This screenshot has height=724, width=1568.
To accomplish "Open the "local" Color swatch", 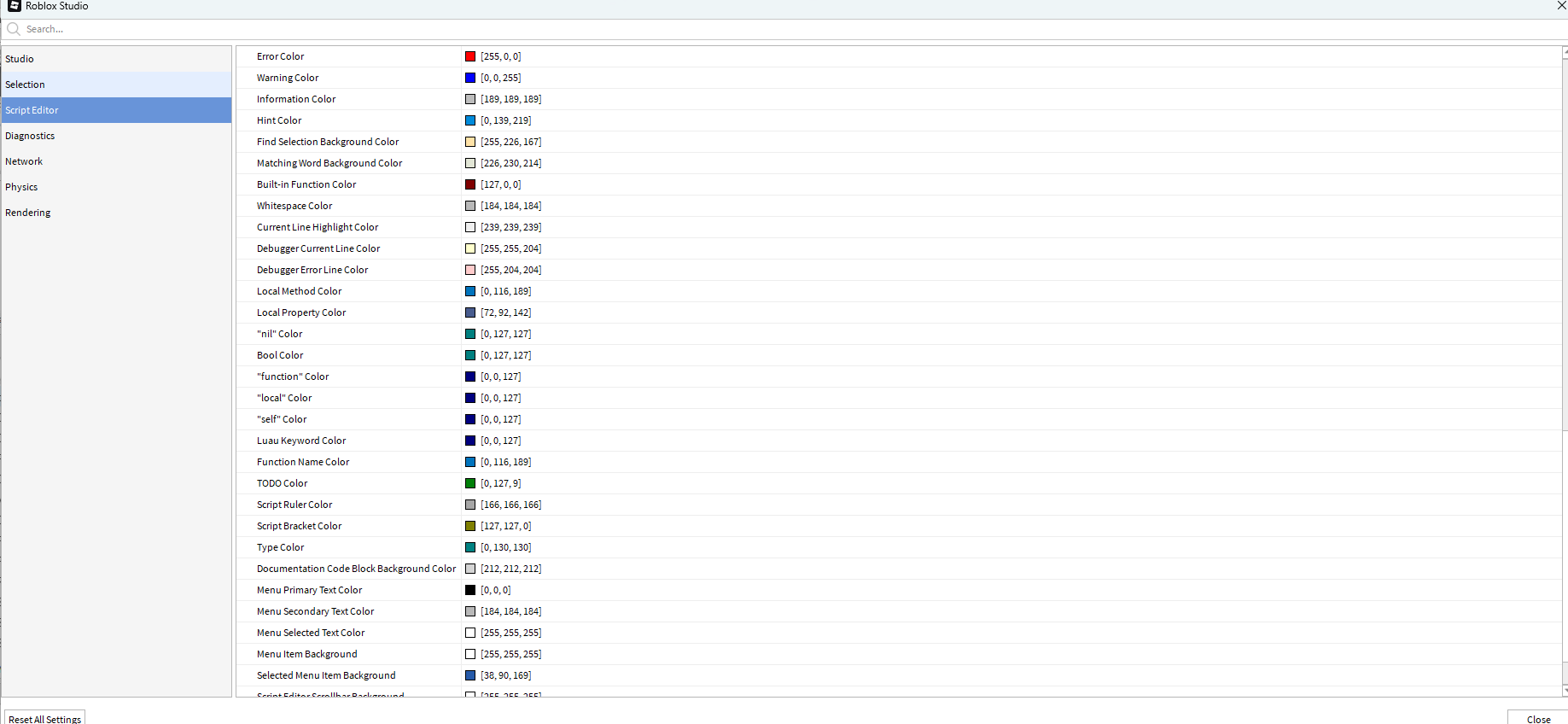I will point(470,398).
